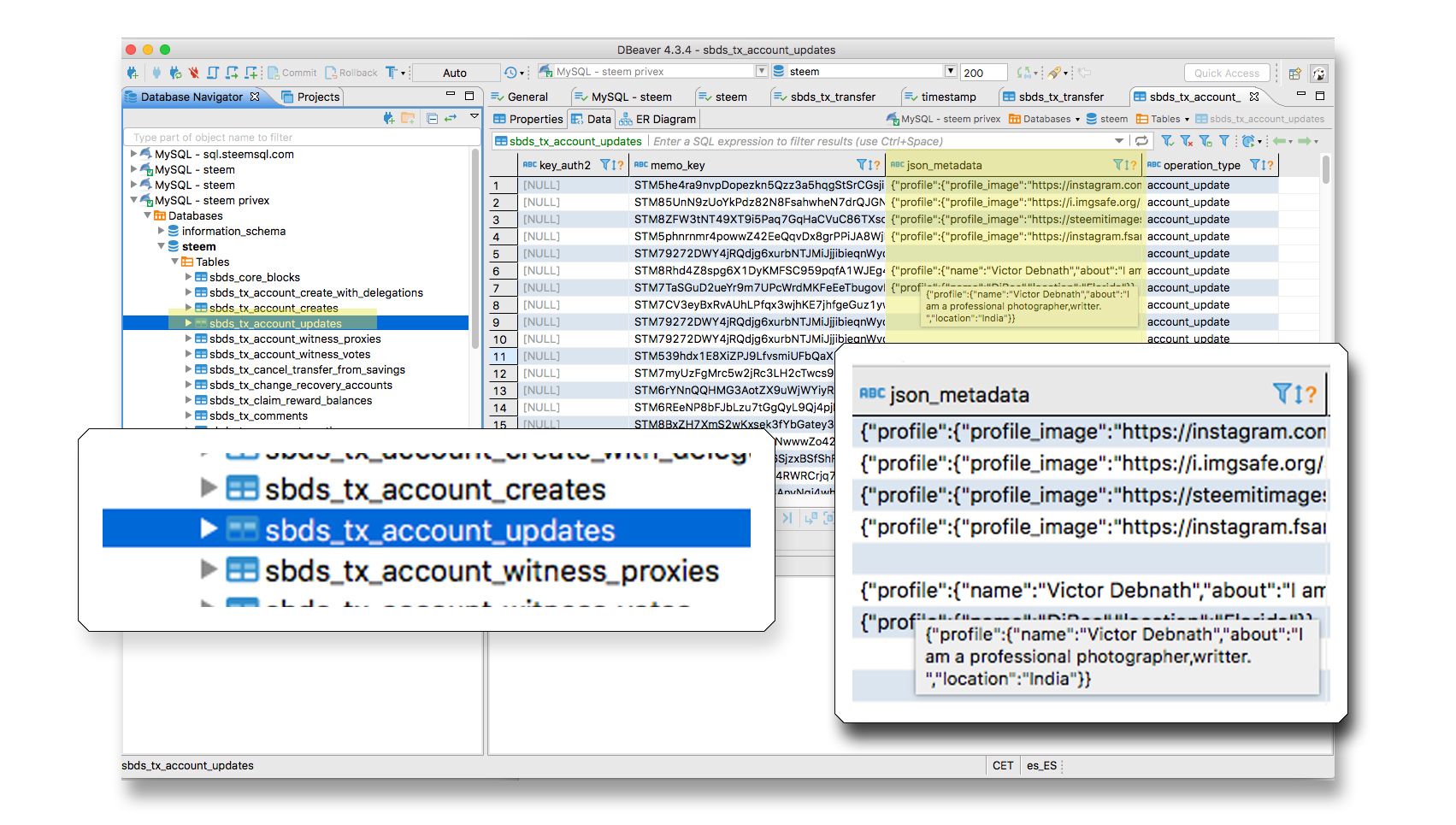
Task: Expand the information_schema node
Action: coord(161,231)
